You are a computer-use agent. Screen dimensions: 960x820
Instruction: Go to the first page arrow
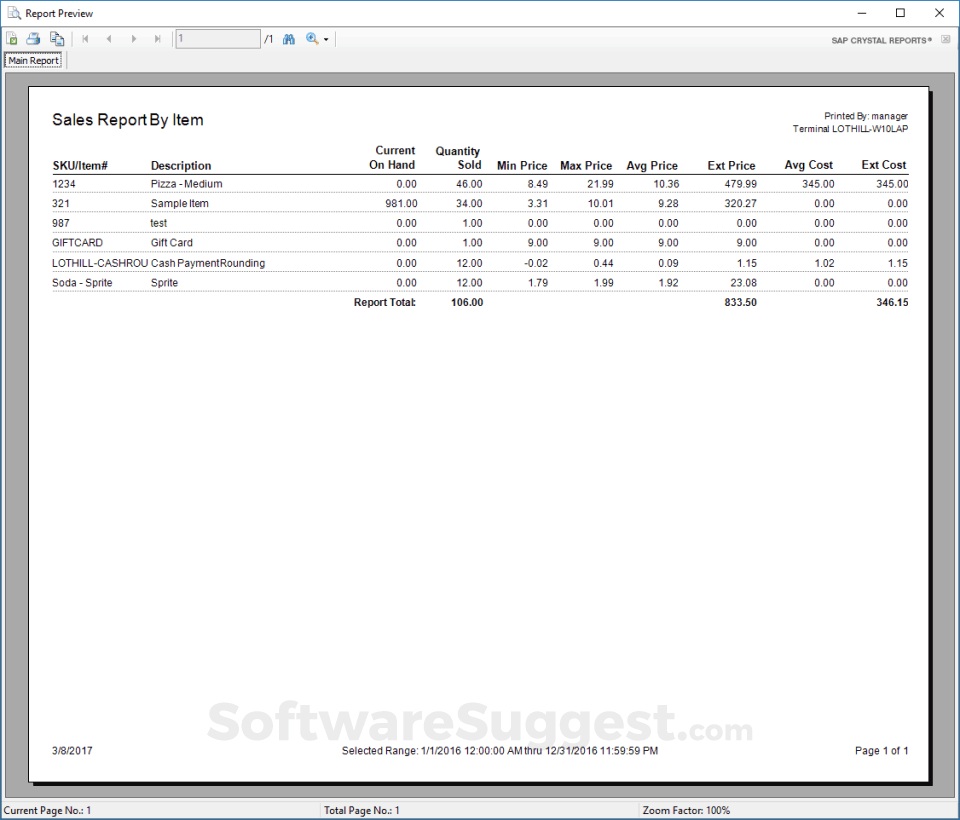85,39
